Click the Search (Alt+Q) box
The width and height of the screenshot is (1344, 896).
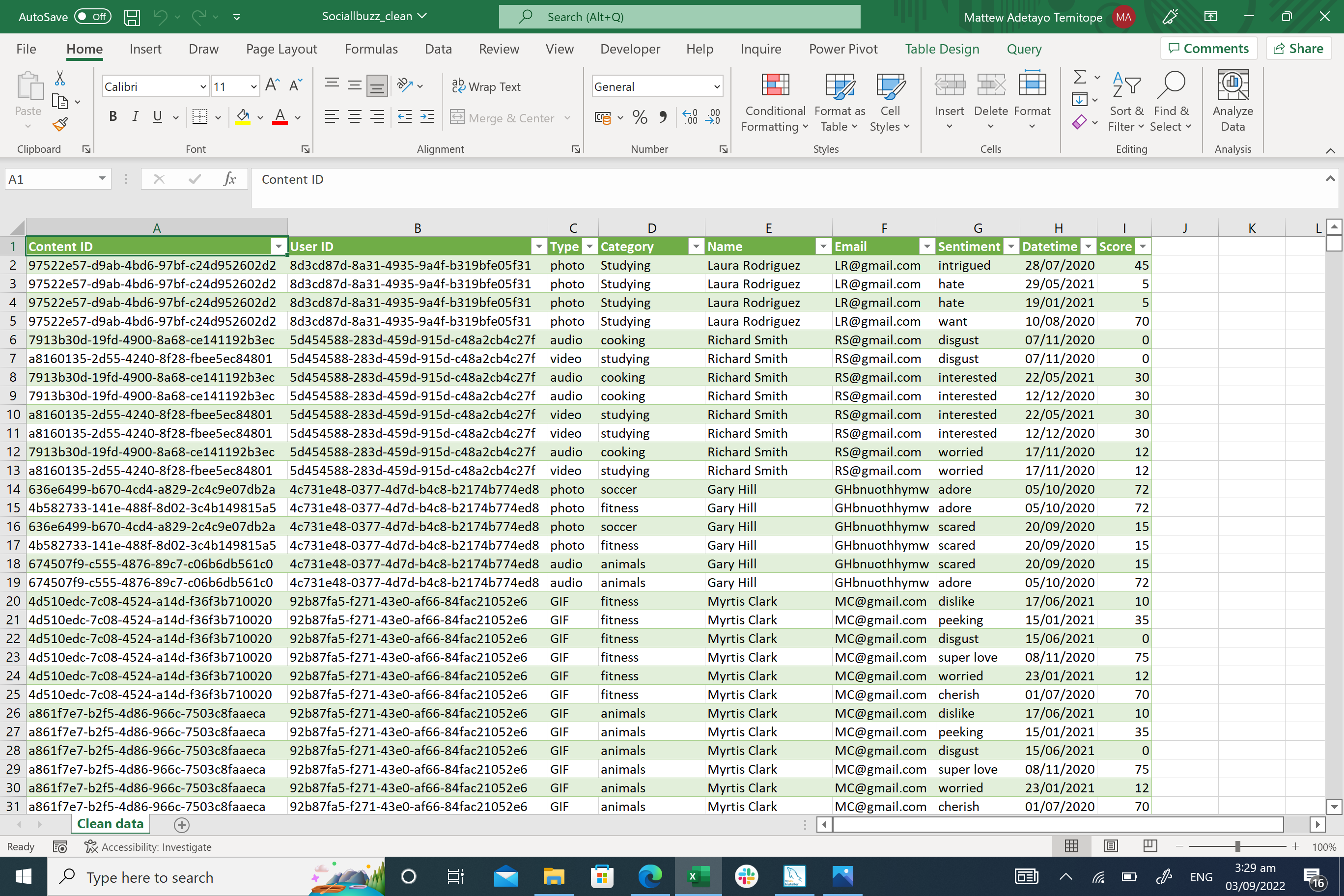[679, 17]
